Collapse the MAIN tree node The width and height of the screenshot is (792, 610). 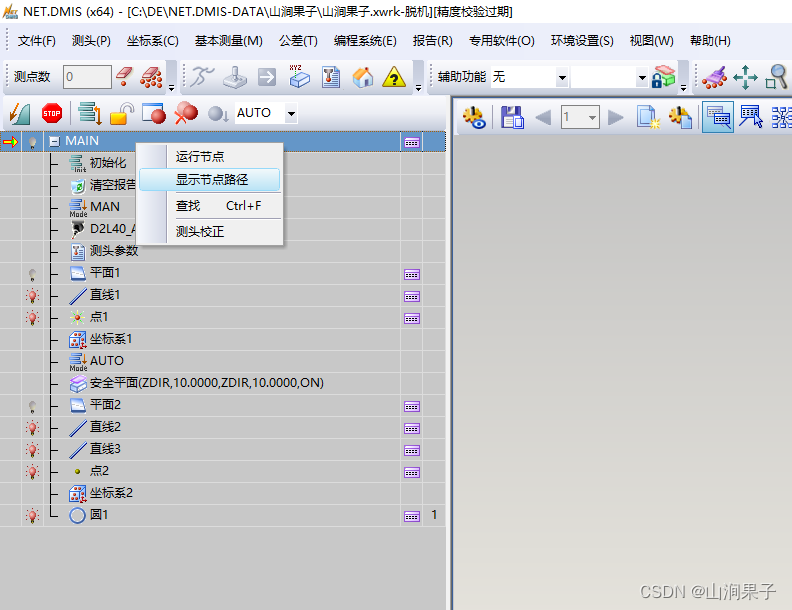pyautogui.click(x=54, y=141)
